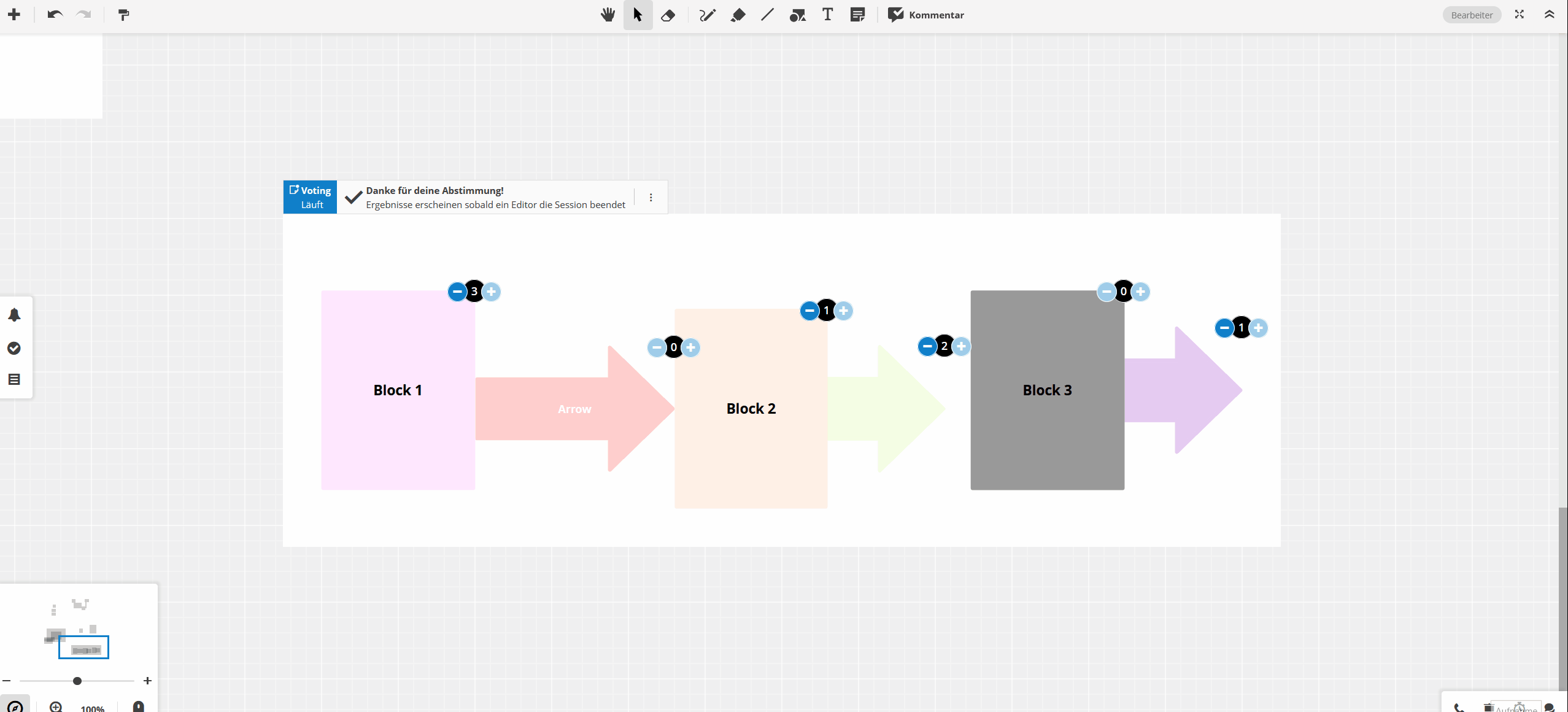
Task: Click the black vote count 3 badge
Action: point(474,292)
